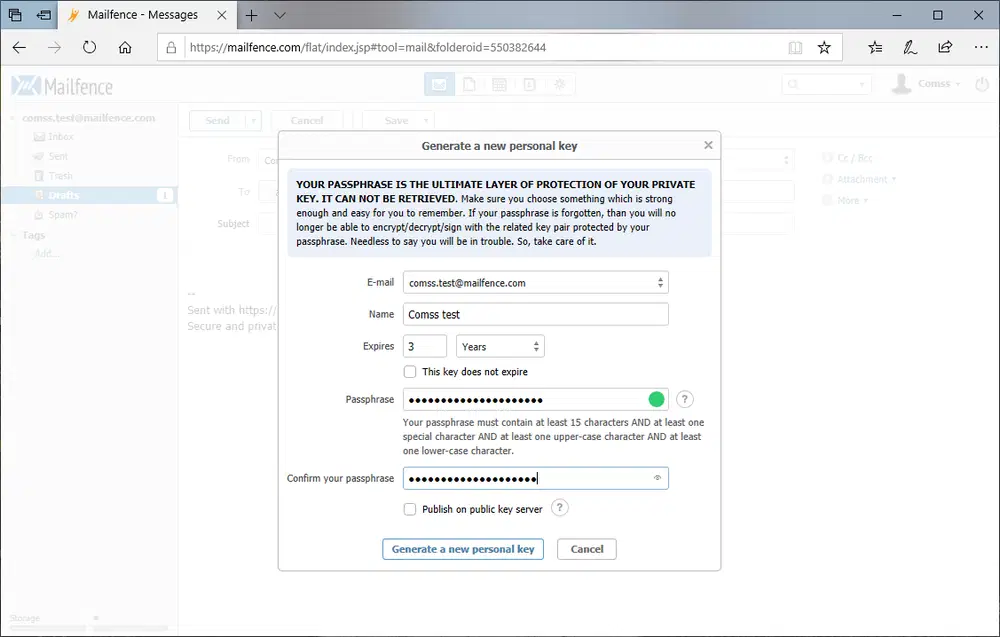1000x637 pixels.
Task: Check Publish on public key server
Action: point(410,509)
